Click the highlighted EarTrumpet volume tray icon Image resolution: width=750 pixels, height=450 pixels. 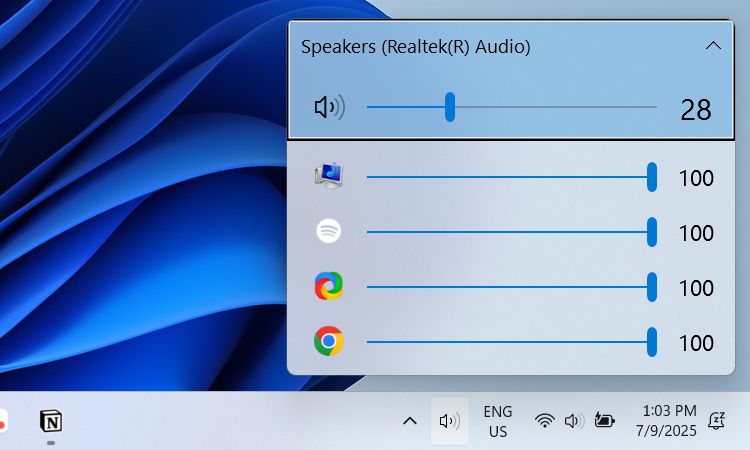click(450, 421)
